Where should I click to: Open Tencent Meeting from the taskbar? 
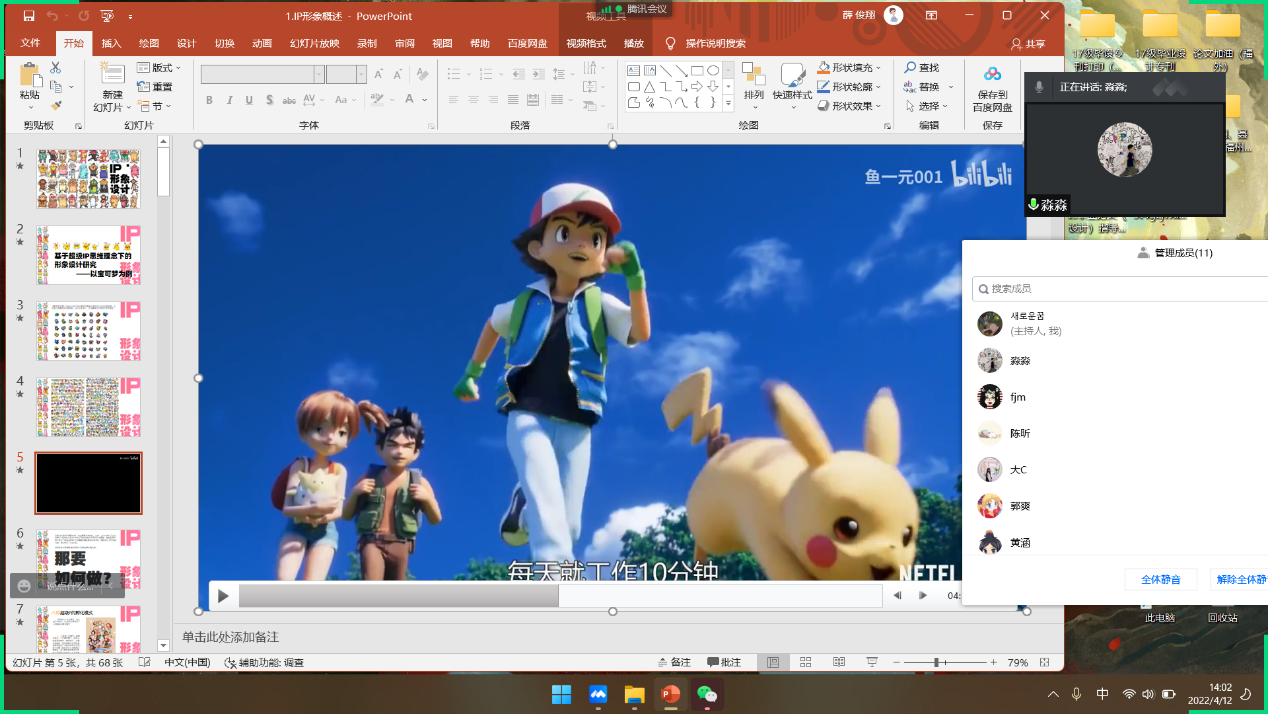(x=598, y=694)
